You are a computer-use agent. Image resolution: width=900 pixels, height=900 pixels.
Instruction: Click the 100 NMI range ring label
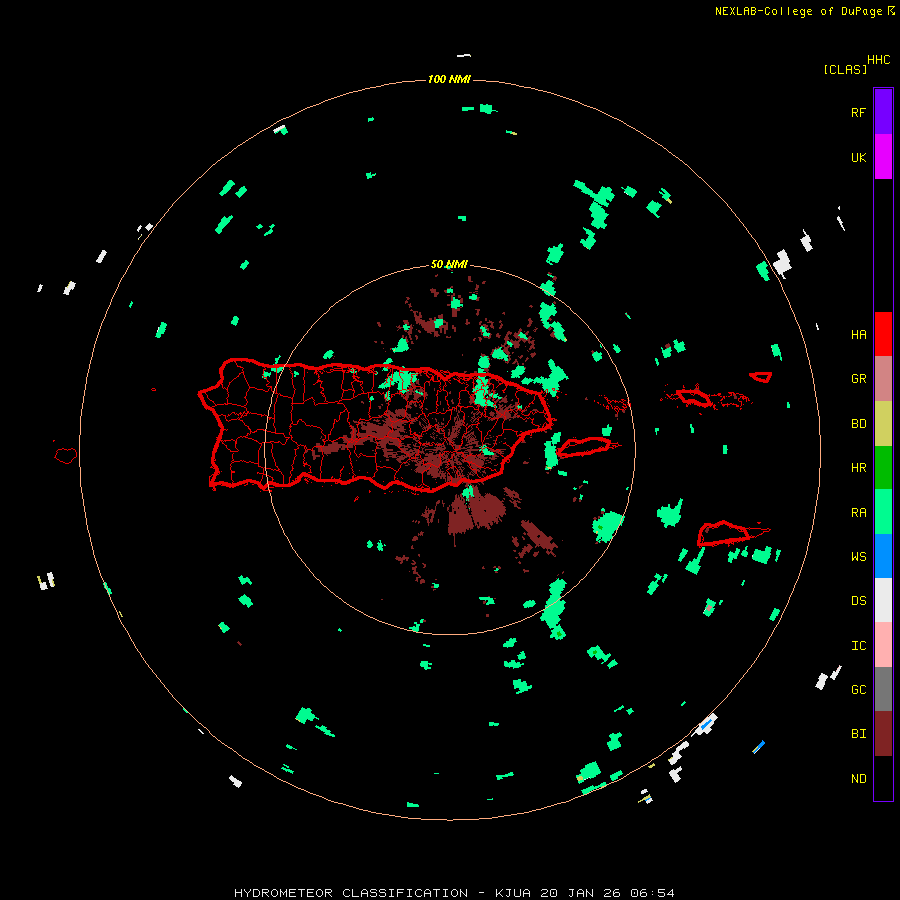tap(449, 79)
